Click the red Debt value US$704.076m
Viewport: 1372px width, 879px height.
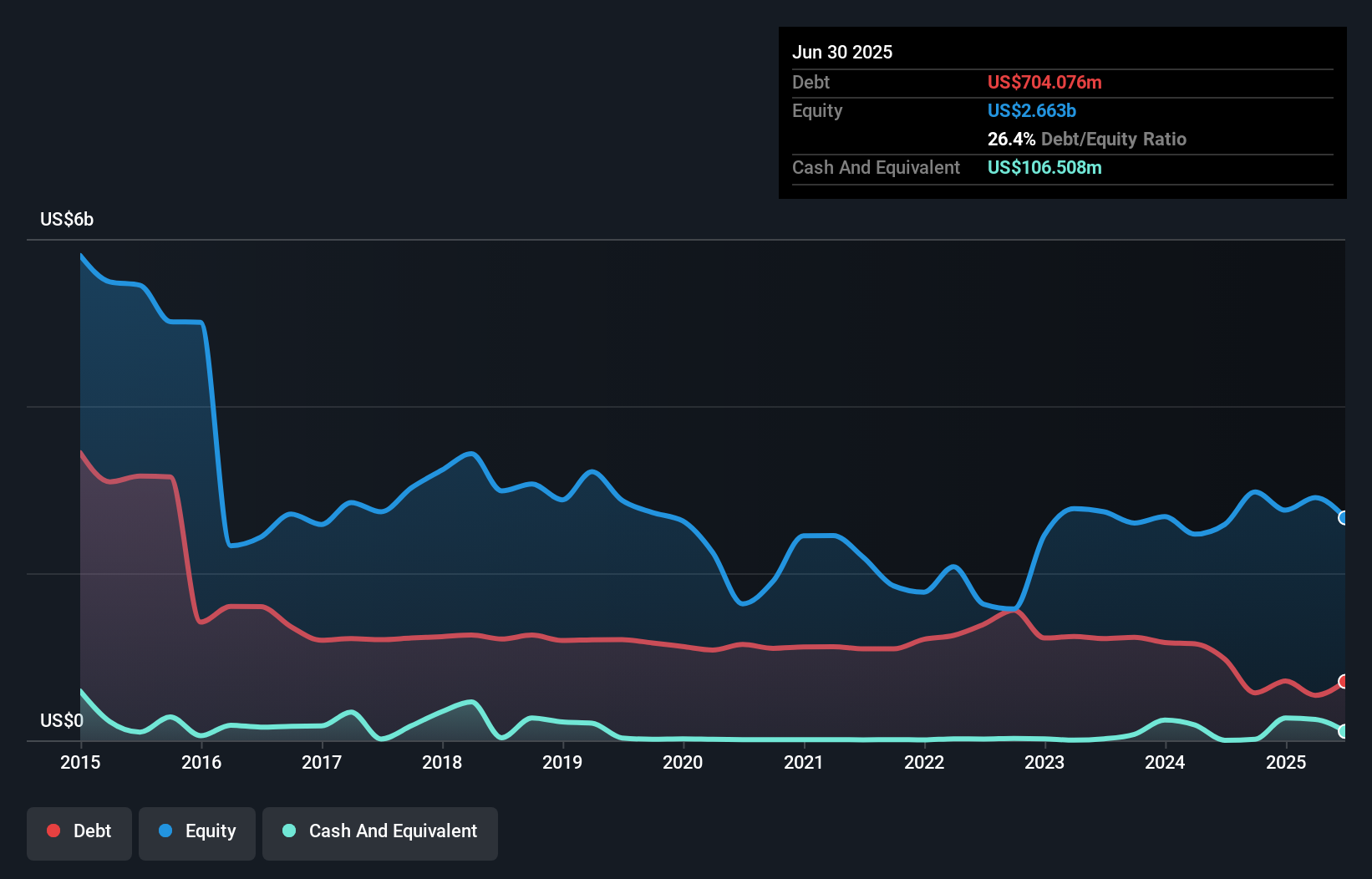click(1044, 82)
